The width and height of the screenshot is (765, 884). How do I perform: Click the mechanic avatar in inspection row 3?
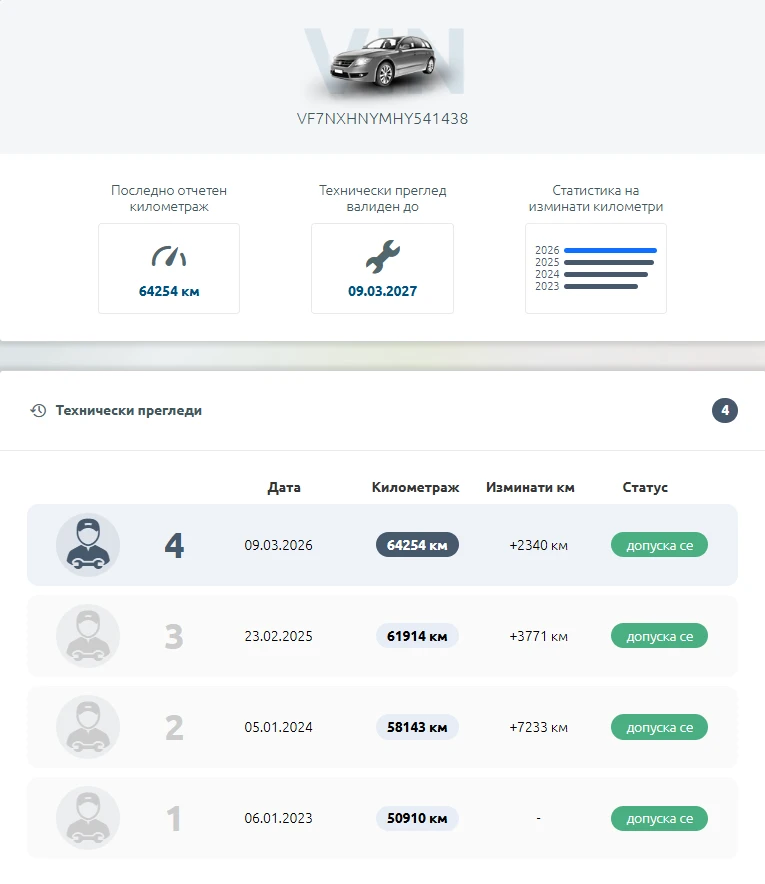pos(88,636)
